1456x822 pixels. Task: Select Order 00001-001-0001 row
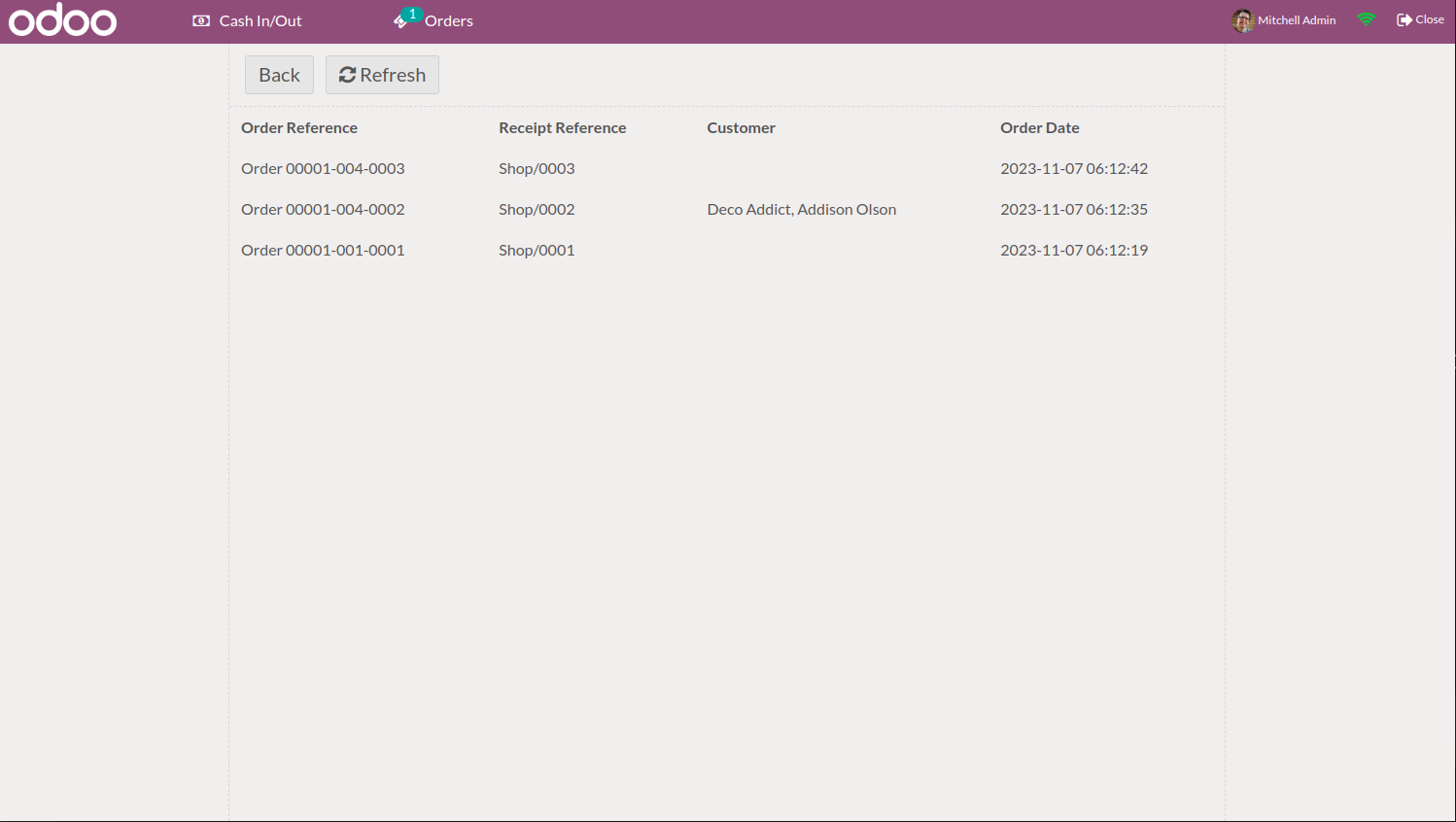(x=727, y=250)
